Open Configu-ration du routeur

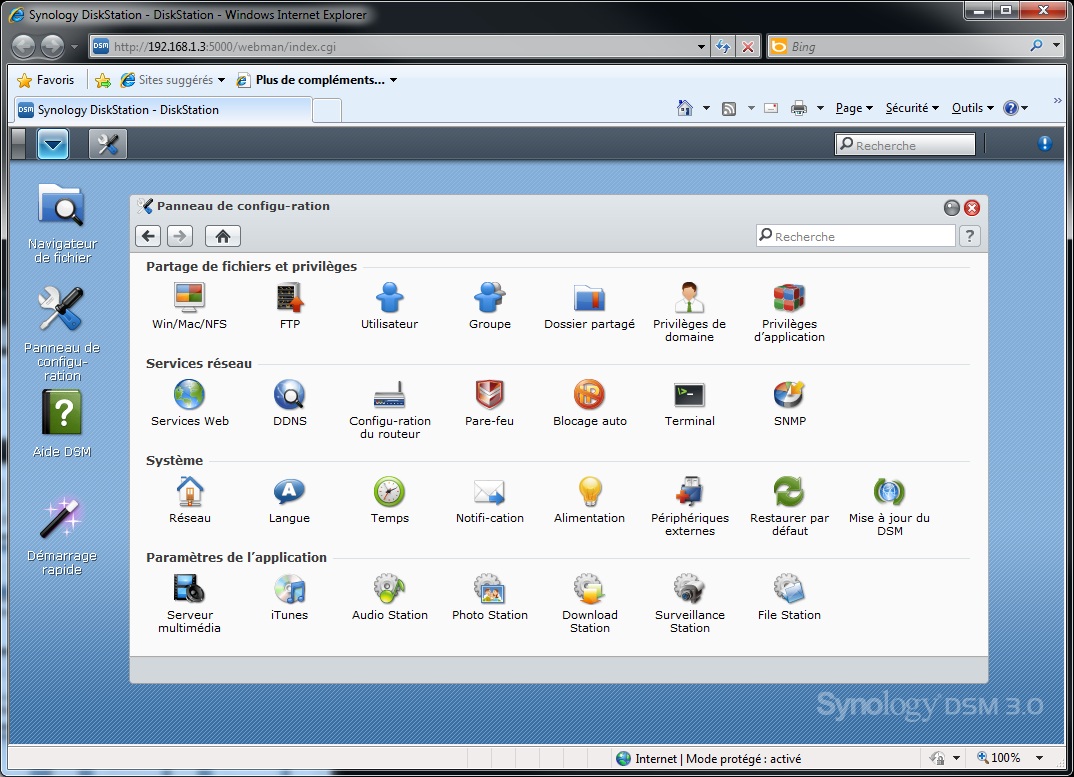click(x=390, y=409)
